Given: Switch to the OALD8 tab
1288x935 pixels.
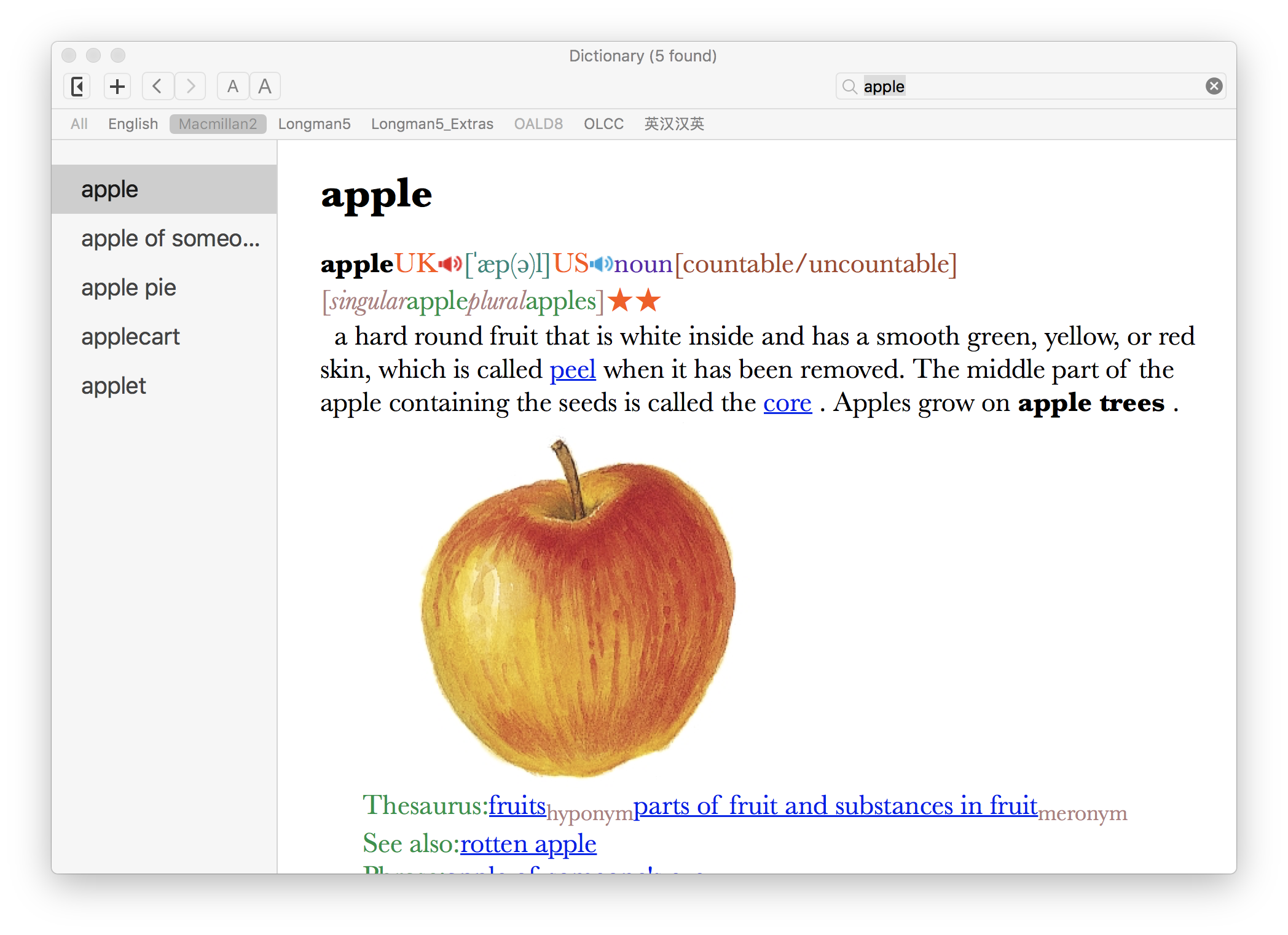Looking at the screenshot, I should (x=538, y=124).
